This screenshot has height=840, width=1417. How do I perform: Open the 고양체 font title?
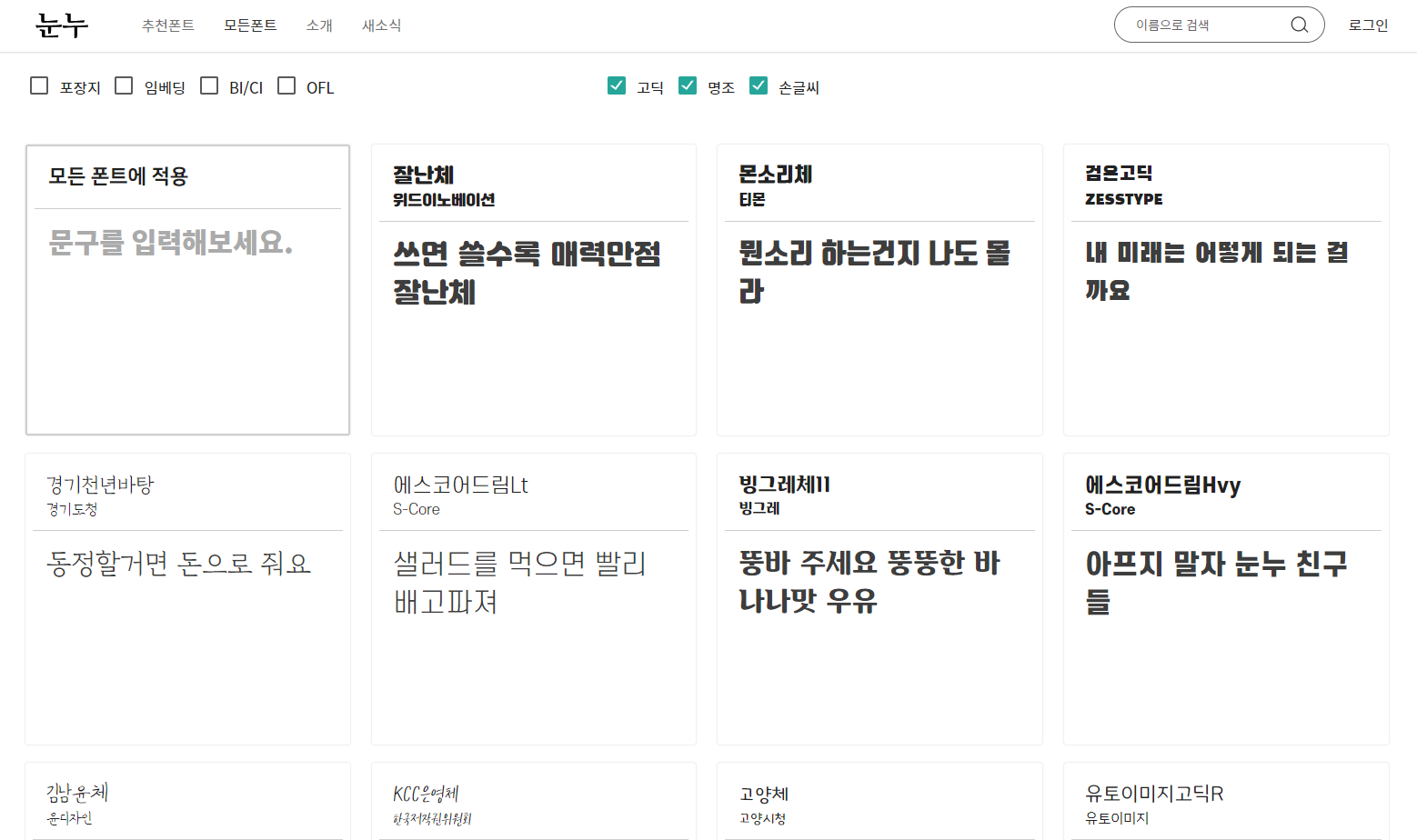[x=764, y=794]
